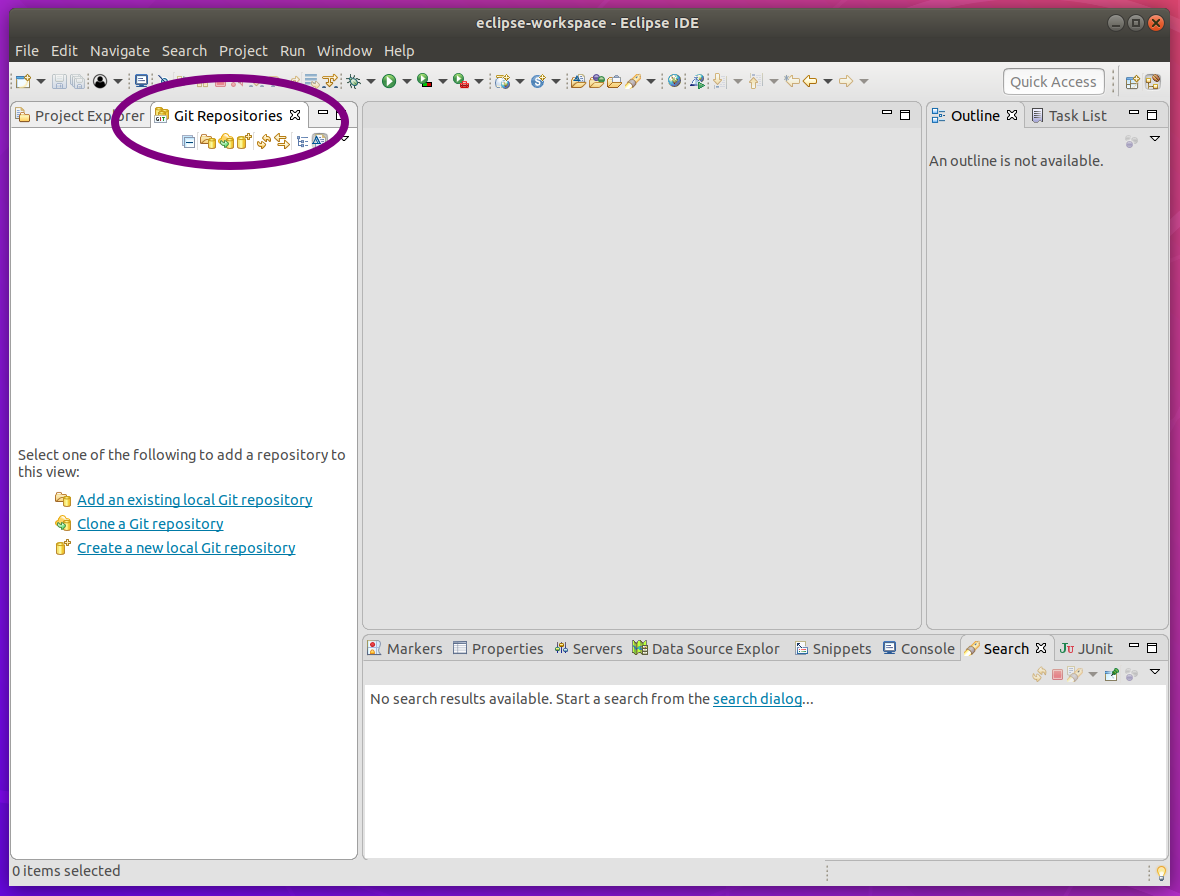Click the Quick Access search field
The width and height of the screenshot is (1180, 896).
[1053, 82]
